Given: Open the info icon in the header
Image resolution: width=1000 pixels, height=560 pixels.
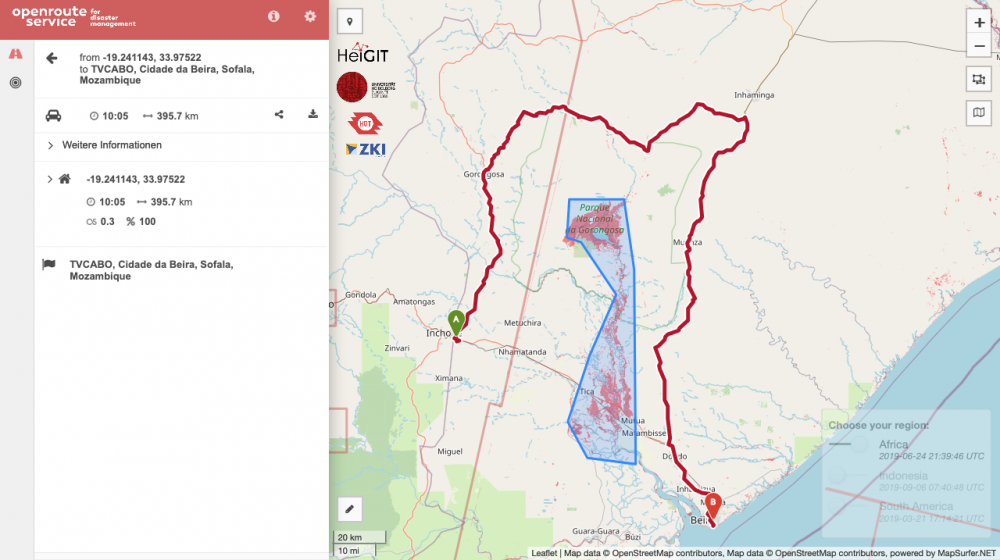Looking at the screenshot, I should tap(274, 16).
